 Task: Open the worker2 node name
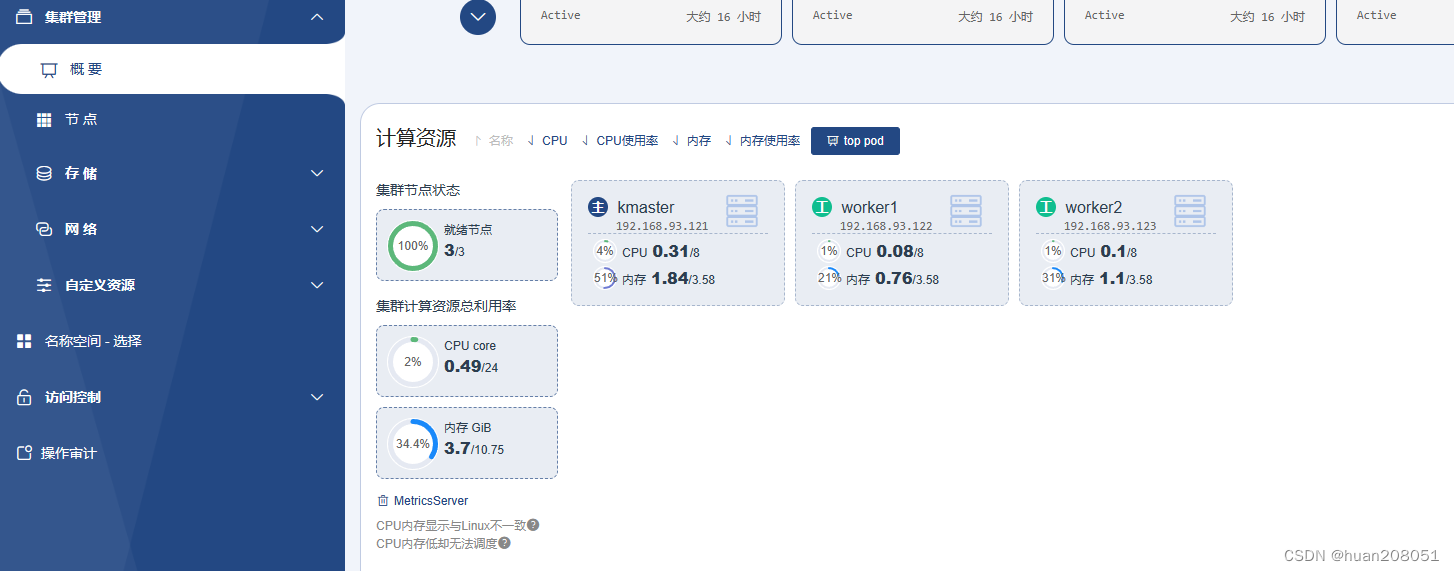pos(1094,207)
